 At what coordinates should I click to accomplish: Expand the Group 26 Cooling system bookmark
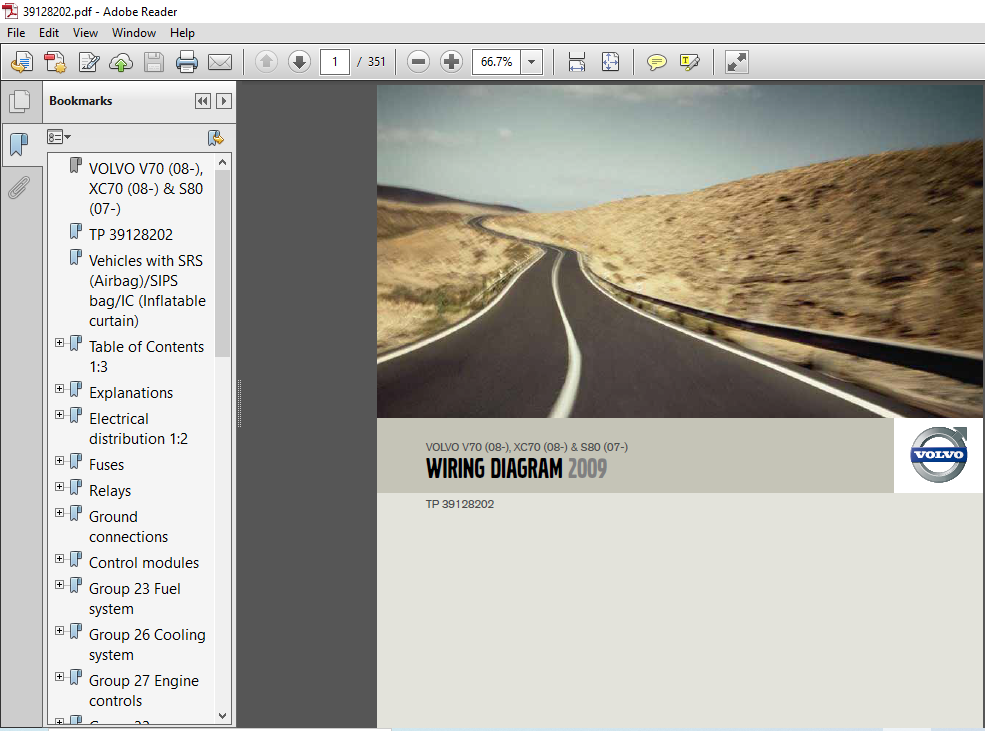[x=60, y=631]
